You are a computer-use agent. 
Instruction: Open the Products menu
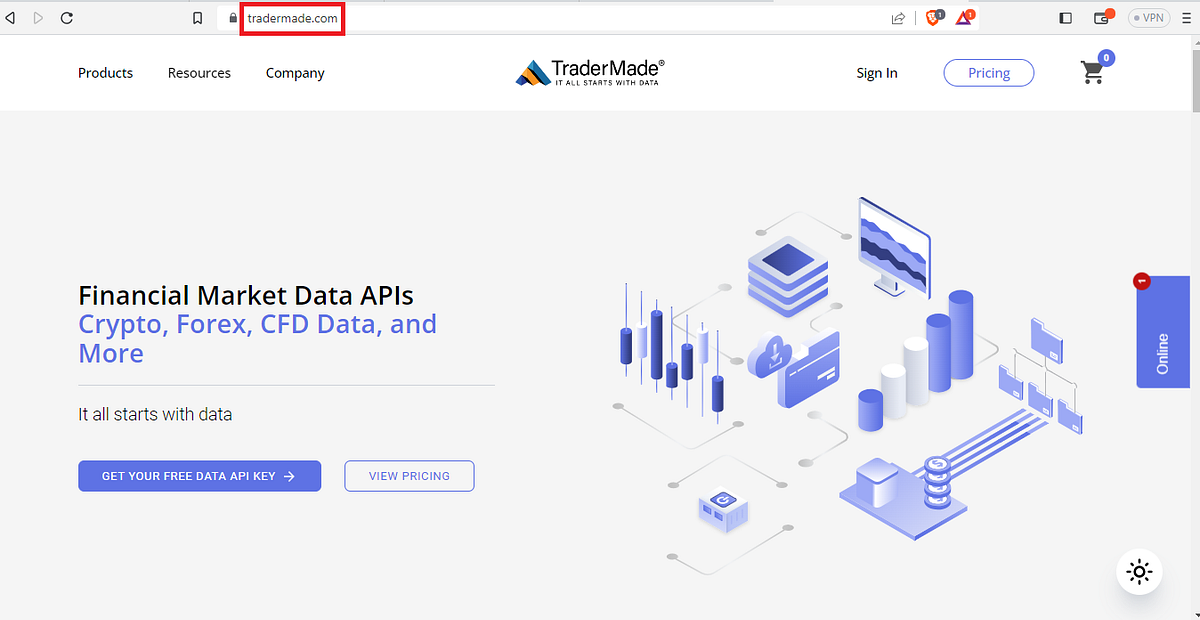pos(106,73)
